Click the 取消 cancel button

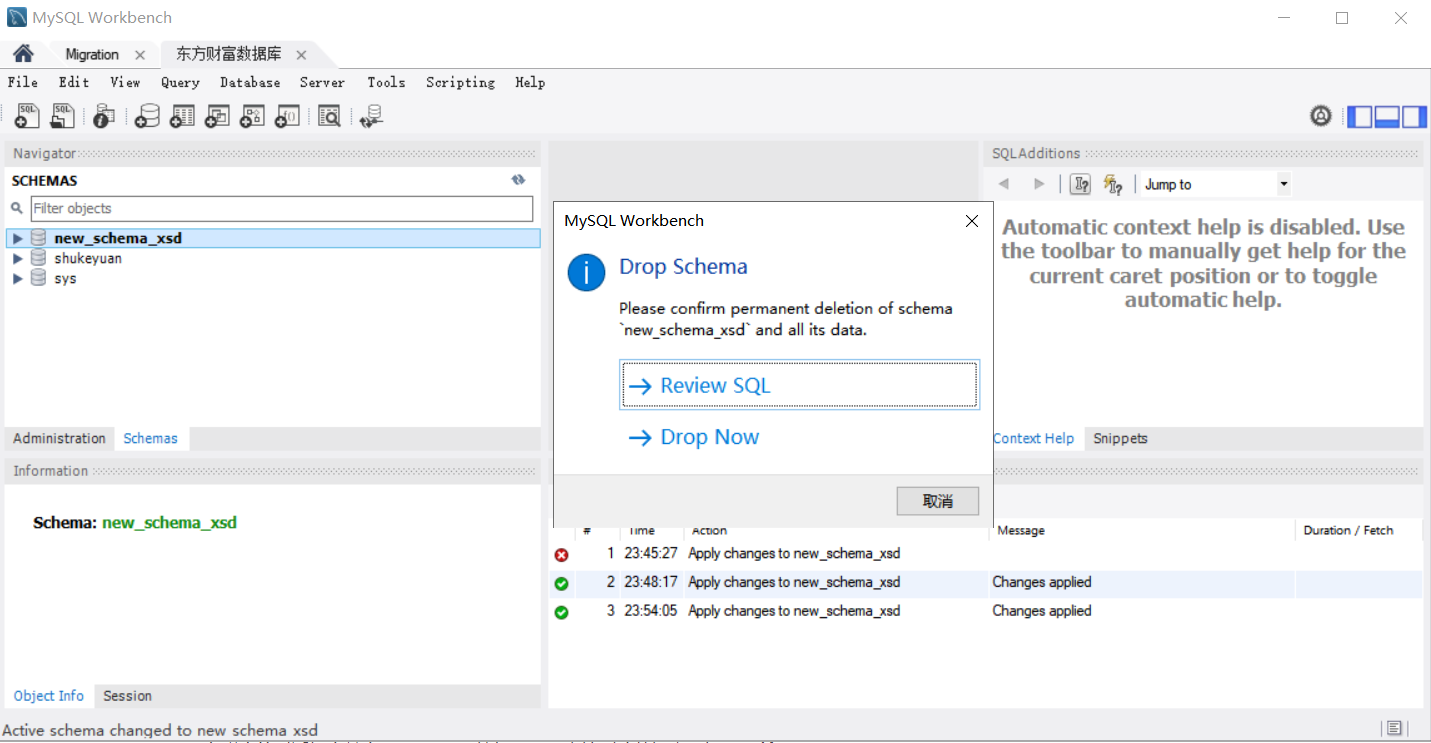(937, 501)
